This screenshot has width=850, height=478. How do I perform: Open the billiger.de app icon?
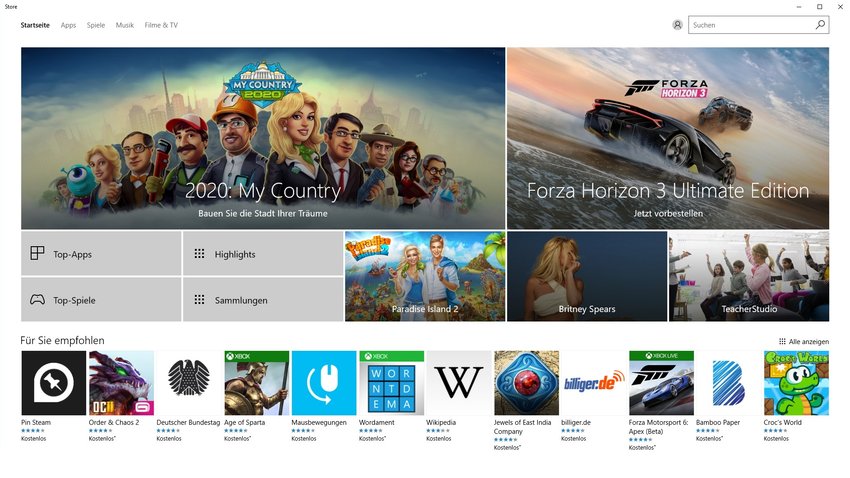594,383
